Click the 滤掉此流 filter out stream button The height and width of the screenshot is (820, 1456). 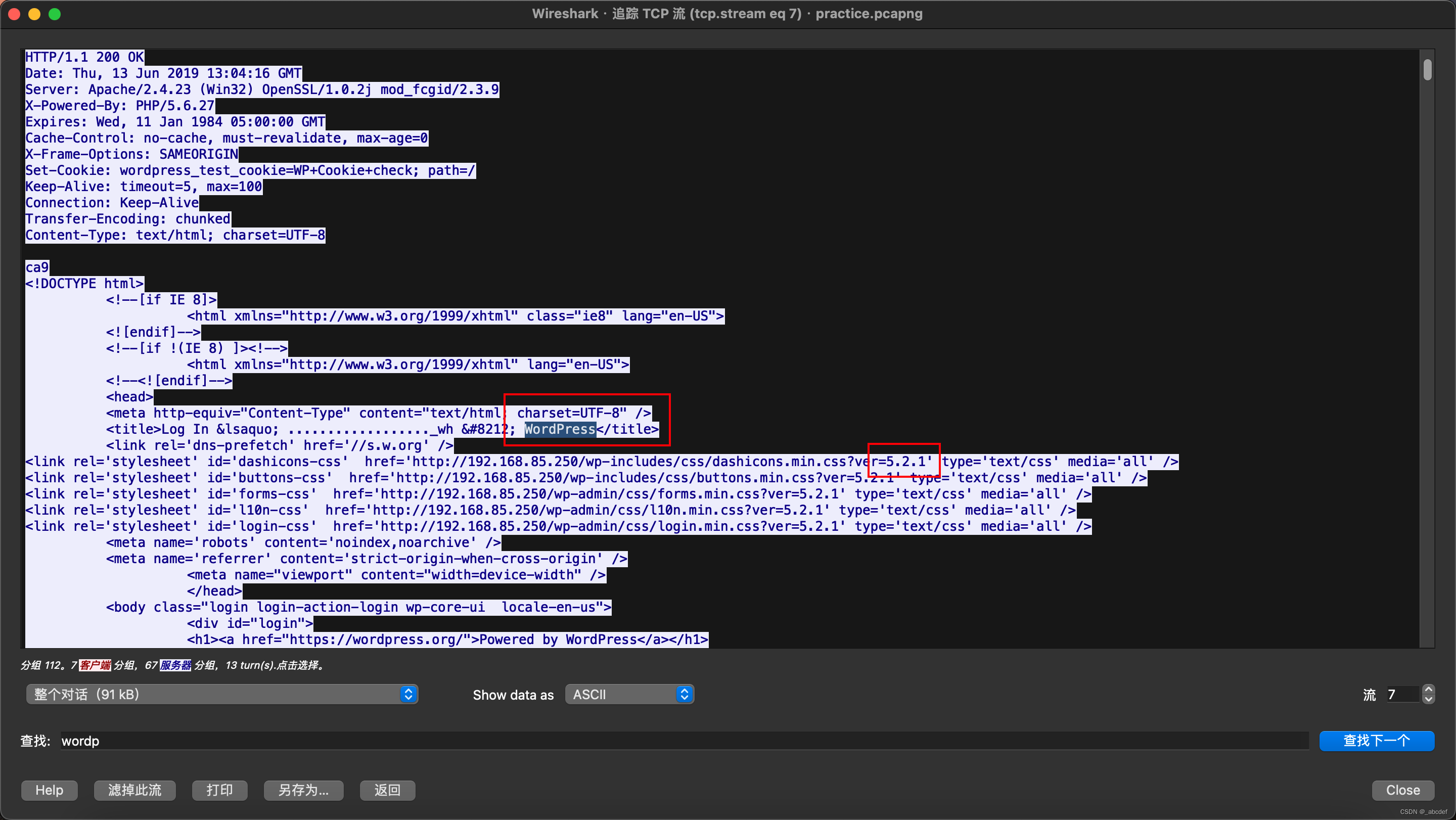pyautogui.click(x=134, y=790)
